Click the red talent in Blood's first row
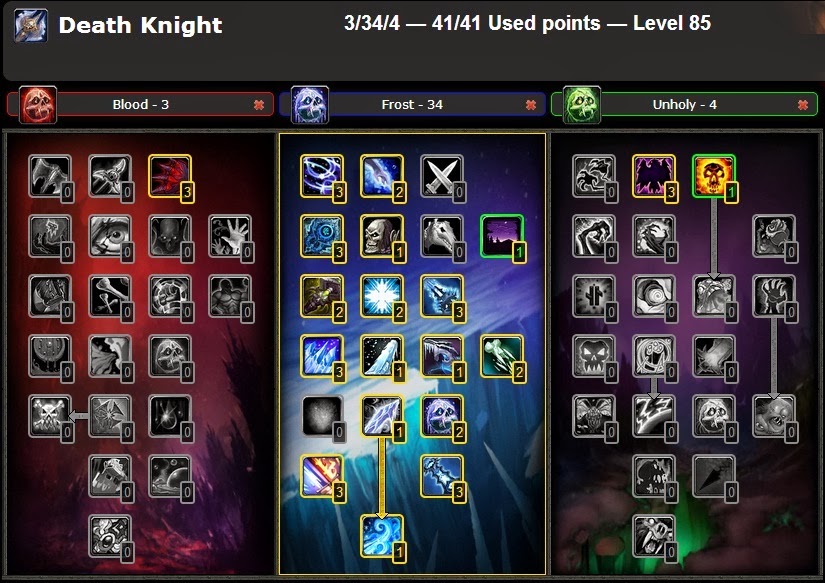The width and height of the screenshot is (825, 583). [x=170, y=176]
